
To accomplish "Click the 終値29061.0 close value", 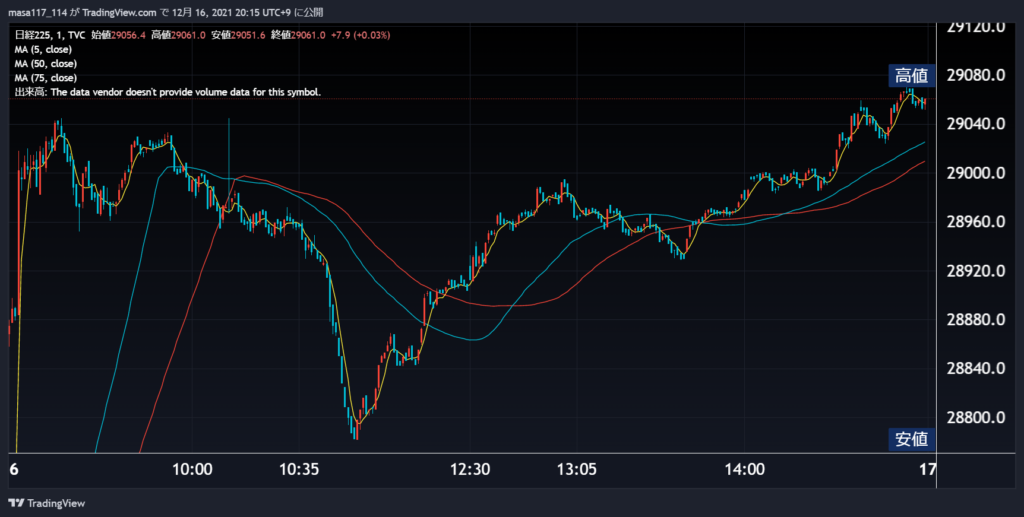I will 297,35.
